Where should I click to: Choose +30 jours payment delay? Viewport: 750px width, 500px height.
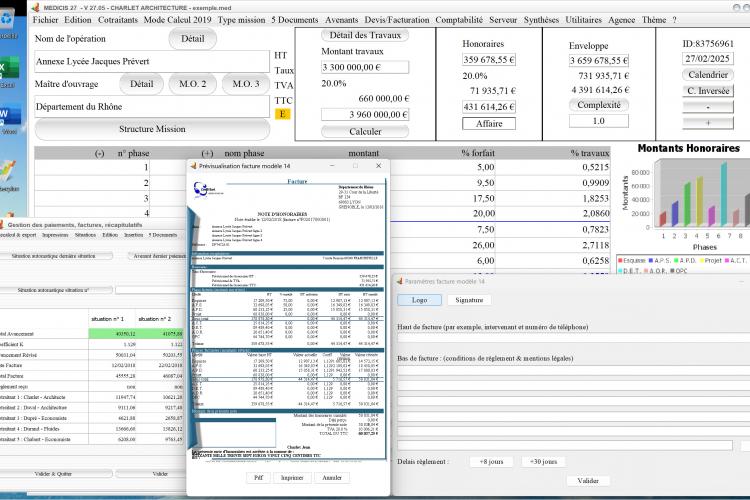[x=543, y=462]
